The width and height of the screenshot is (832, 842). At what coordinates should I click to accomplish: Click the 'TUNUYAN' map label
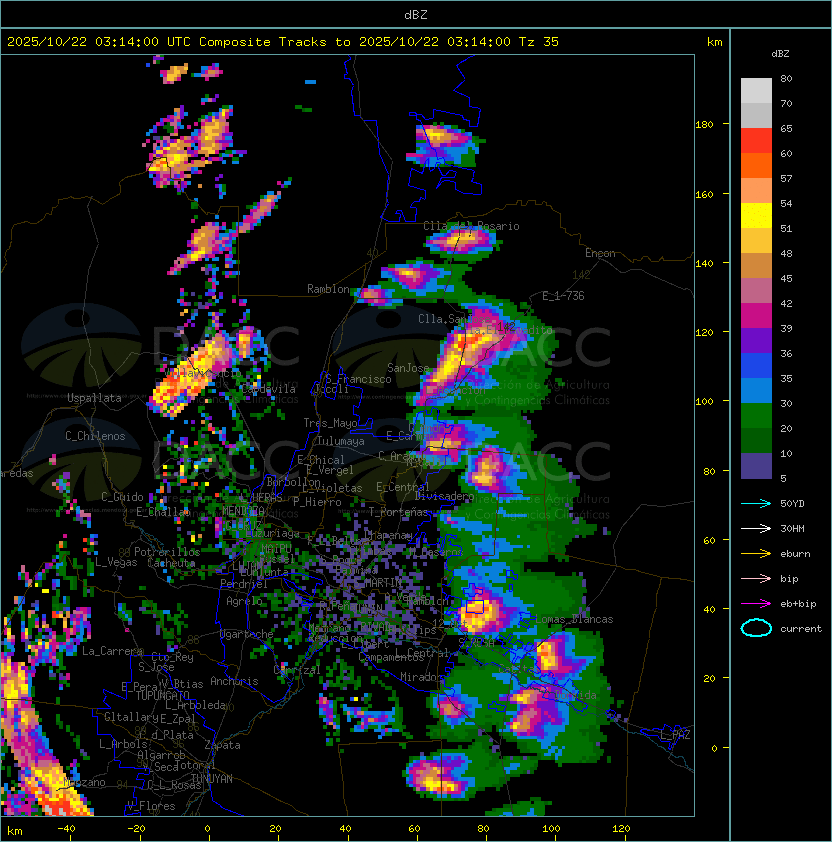click(212, 779)
